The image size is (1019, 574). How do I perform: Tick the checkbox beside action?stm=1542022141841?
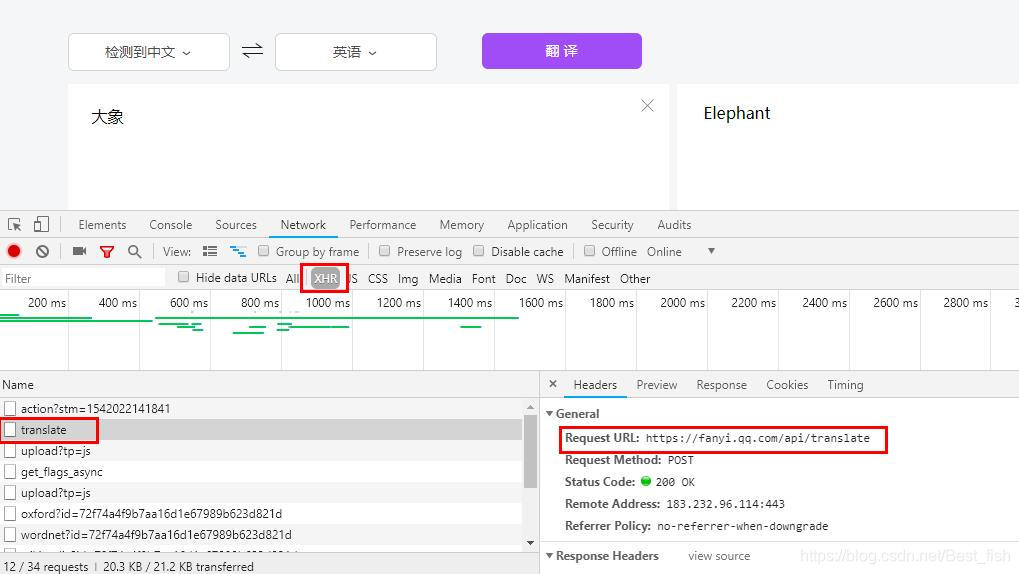tap(10, 409)
